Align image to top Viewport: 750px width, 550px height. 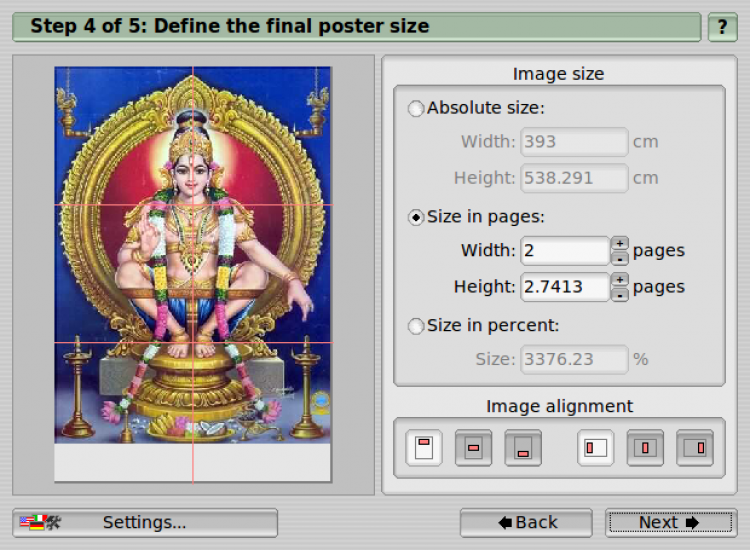tap(424, 448)
